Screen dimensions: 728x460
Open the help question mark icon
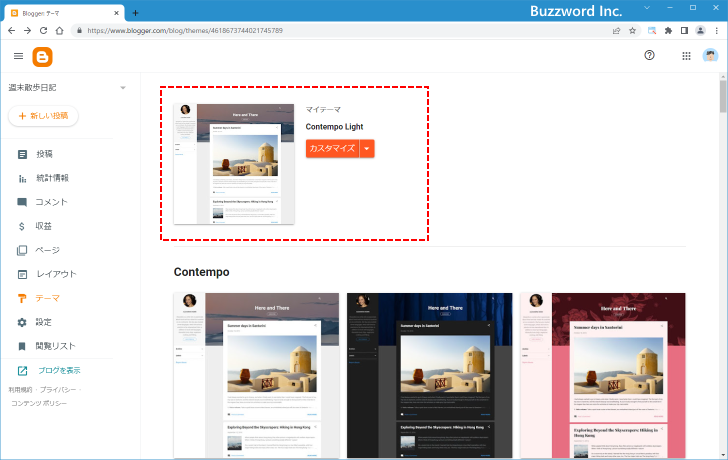pos(649,56)
